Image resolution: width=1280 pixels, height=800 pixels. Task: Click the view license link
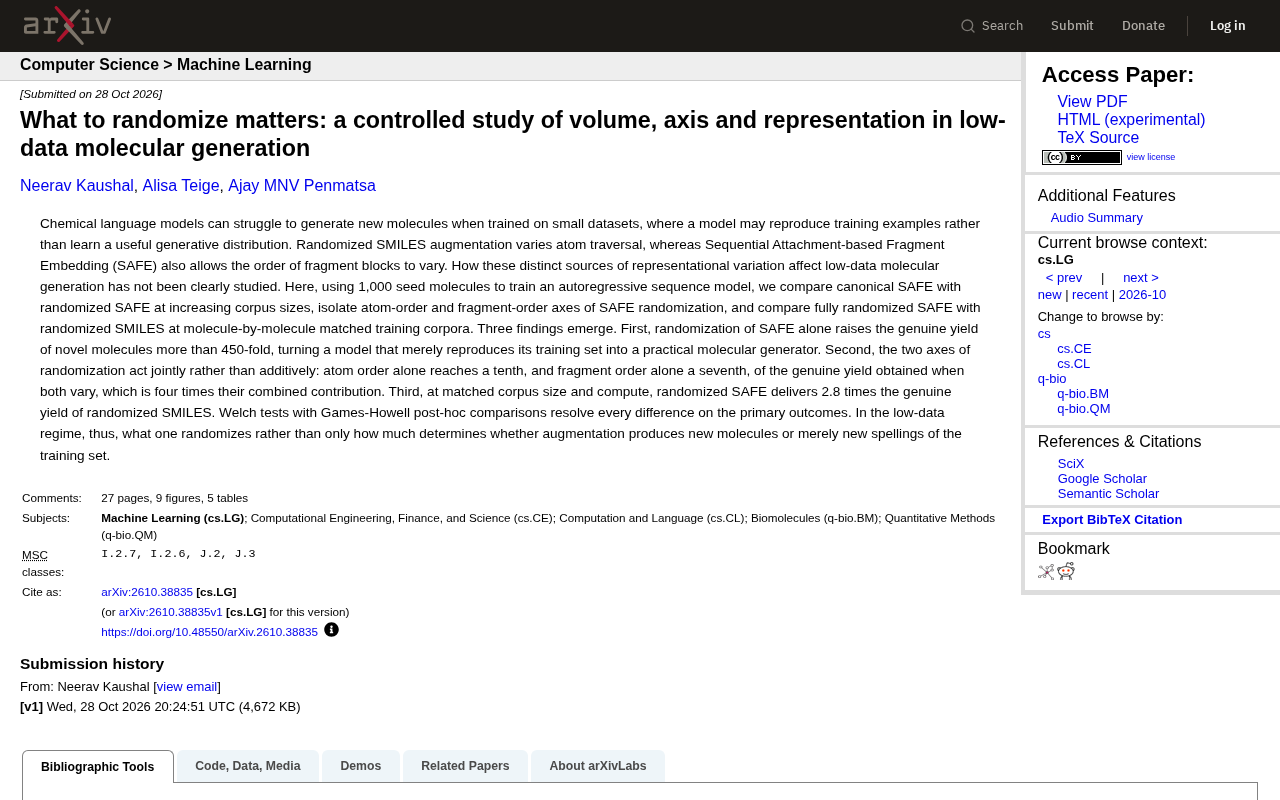click(1151, 157)
